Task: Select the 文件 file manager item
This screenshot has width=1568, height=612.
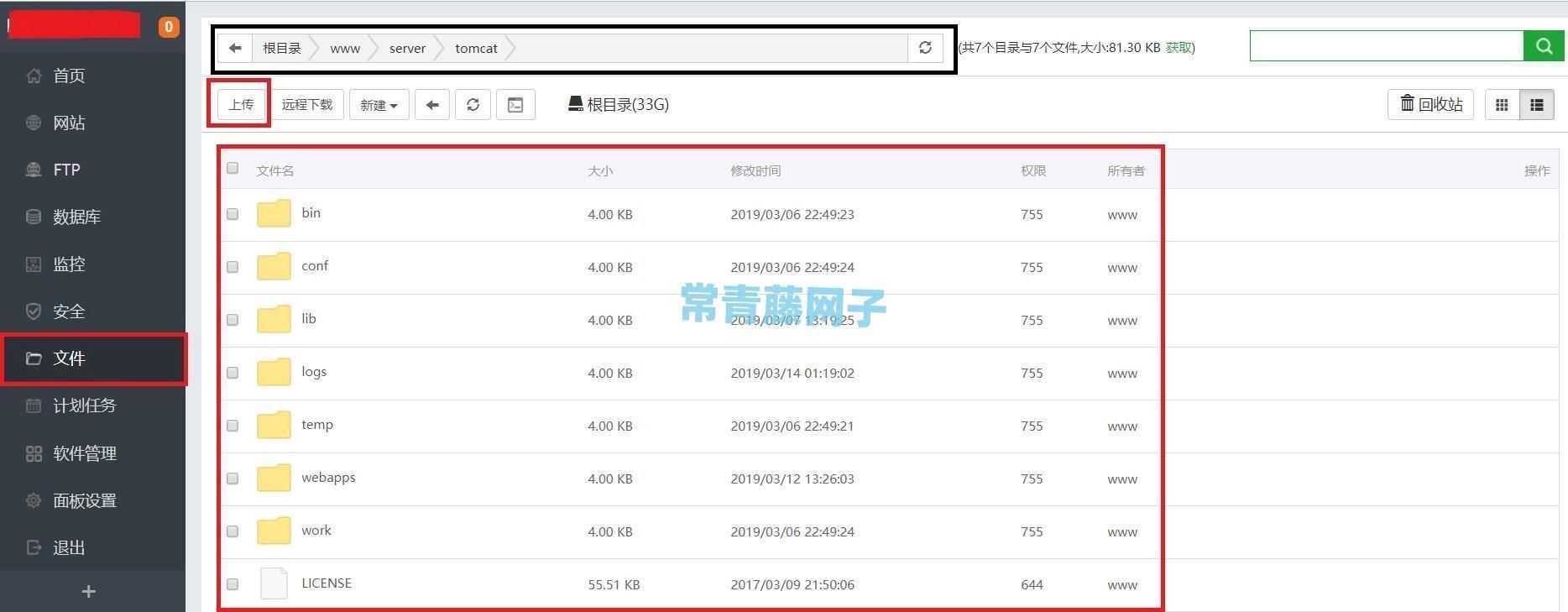Action: click(92, 358)
